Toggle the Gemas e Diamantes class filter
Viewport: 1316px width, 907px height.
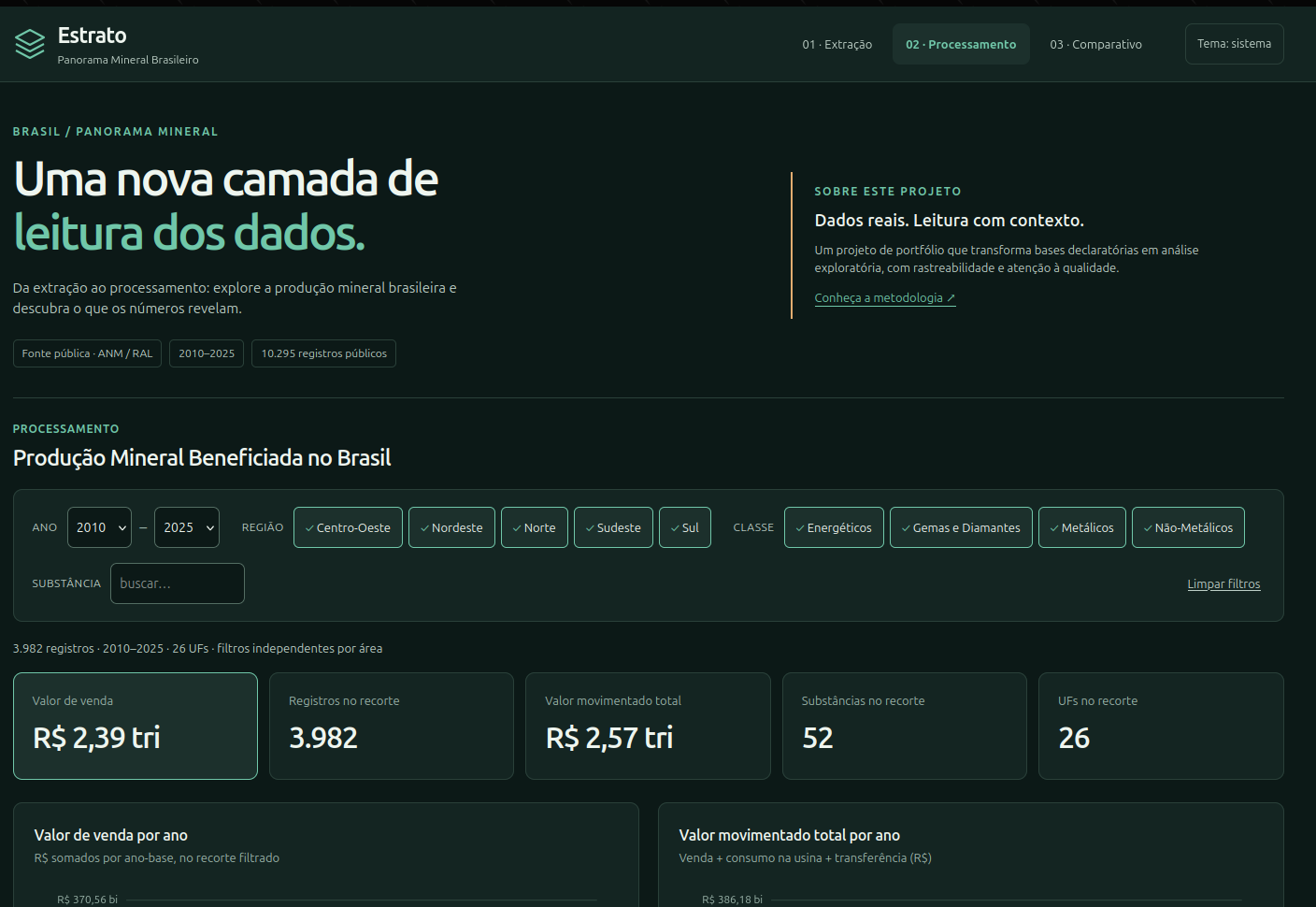(x=961, y=527)
